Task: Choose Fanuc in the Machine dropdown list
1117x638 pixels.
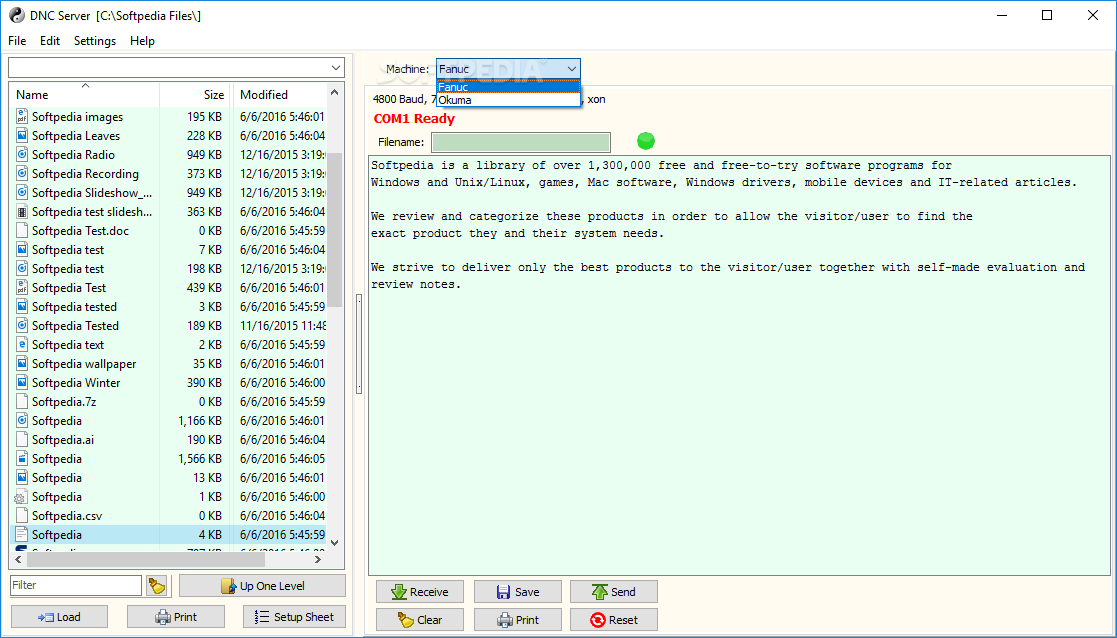Action: point(509,87)
